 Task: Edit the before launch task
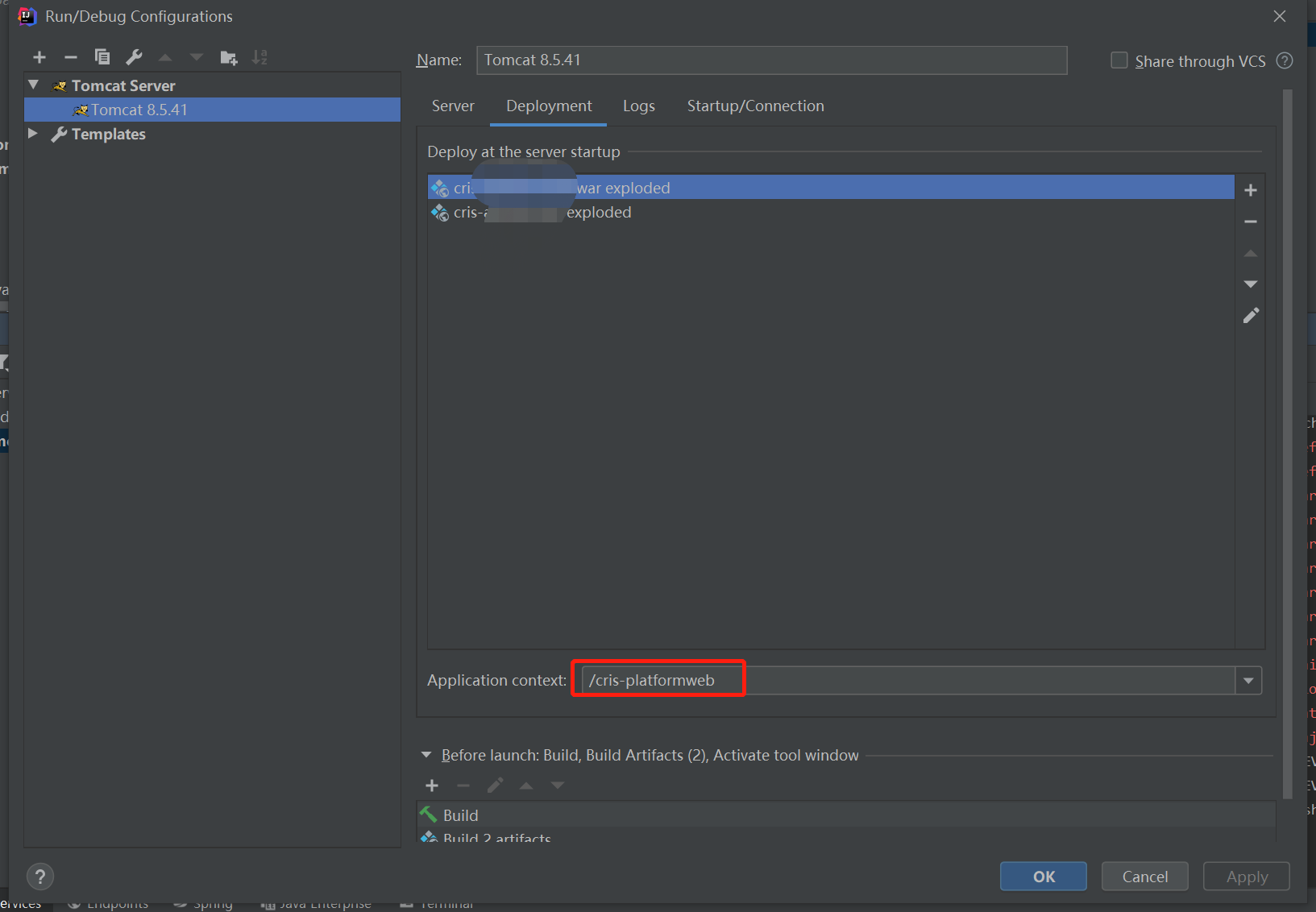pos(495,786)
